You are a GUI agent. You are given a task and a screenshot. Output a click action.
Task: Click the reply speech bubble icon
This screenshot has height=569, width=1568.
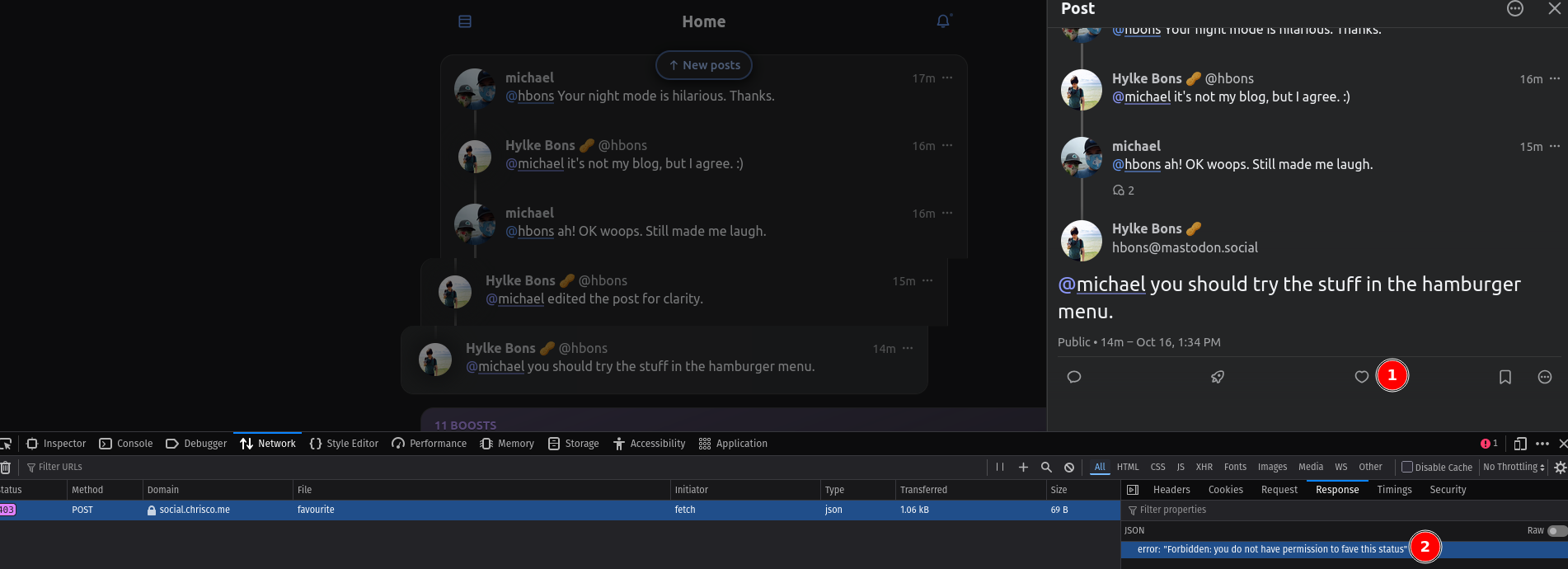click(x=1074, y=377)
